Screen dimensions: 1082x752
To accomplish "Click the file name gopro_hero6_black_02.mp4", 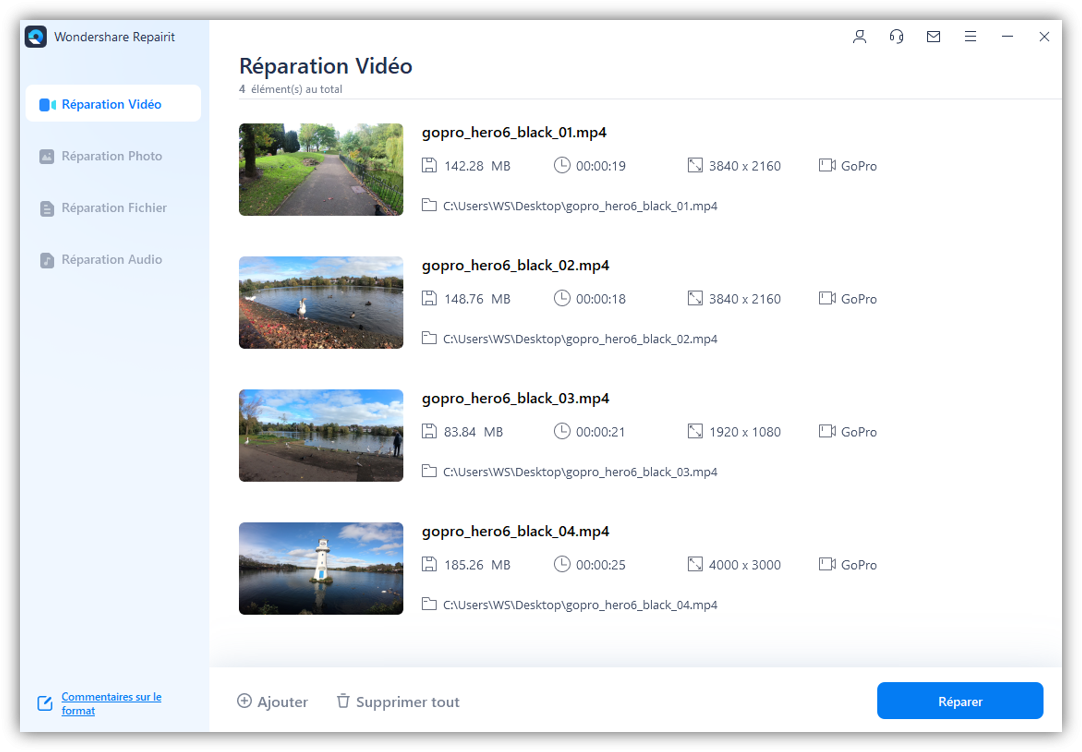I will (515, 266).
